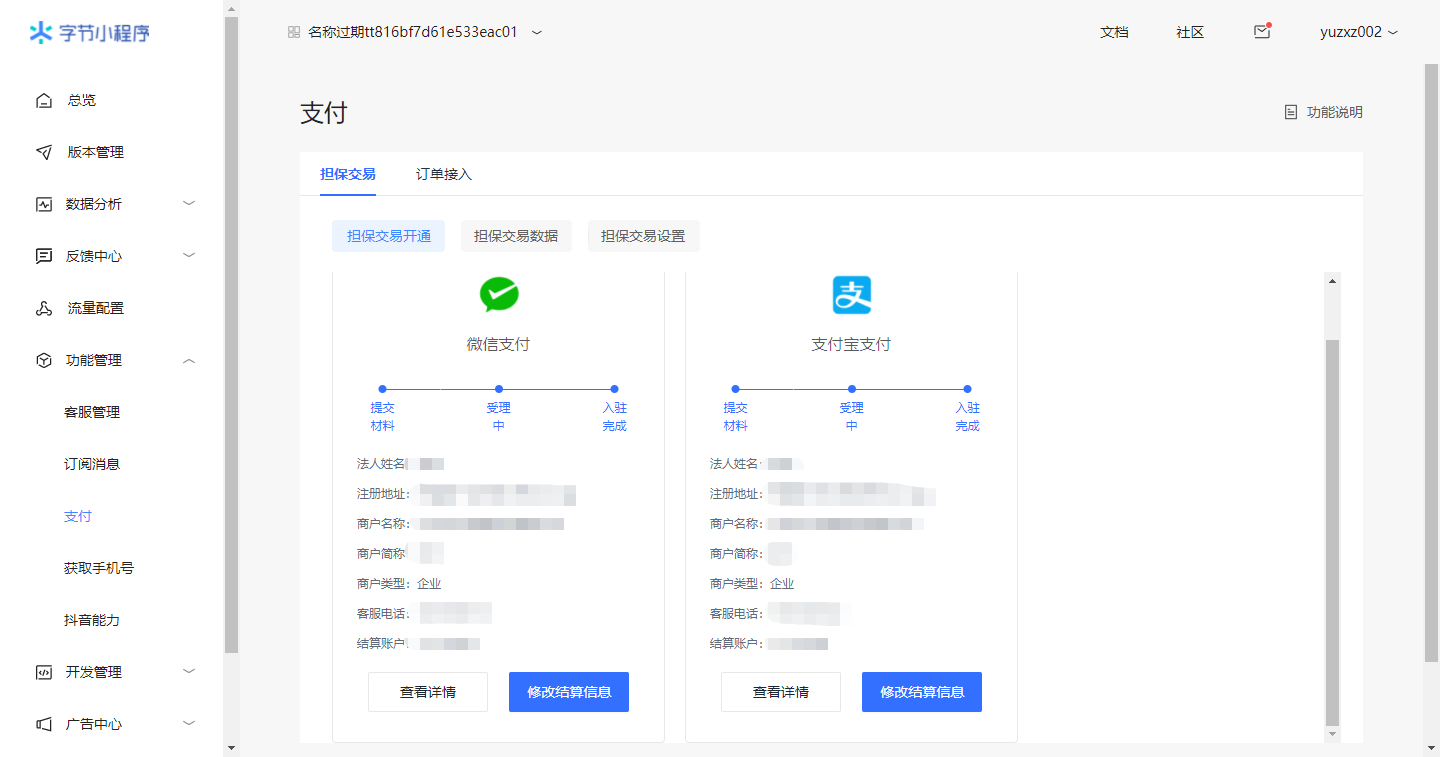
Task: Click the 功能说明 document icon
Action: [1291, 112]
